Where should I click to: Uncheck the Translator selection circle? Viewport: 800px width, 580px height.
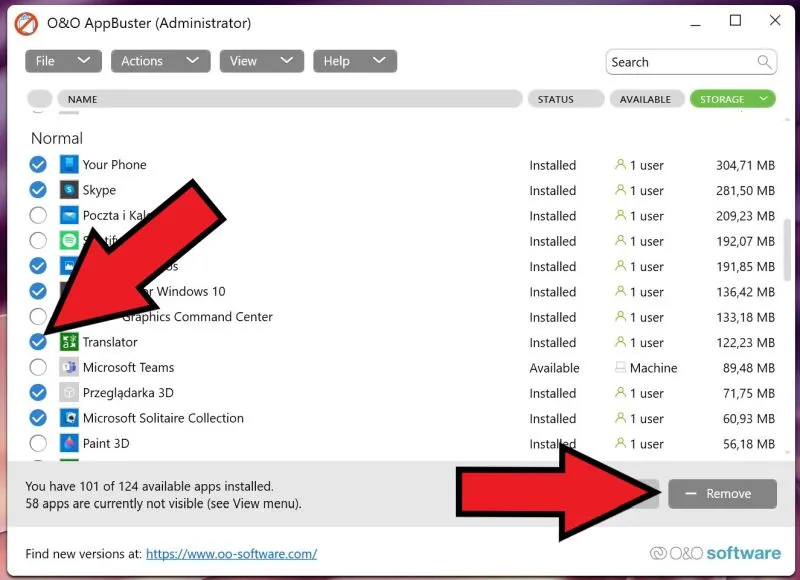coord(37,342)
